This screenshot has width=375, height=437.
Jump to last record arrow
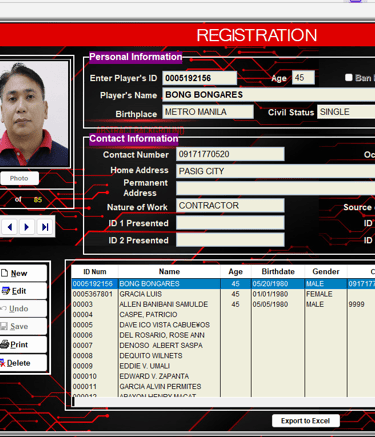tap(45, 227)
